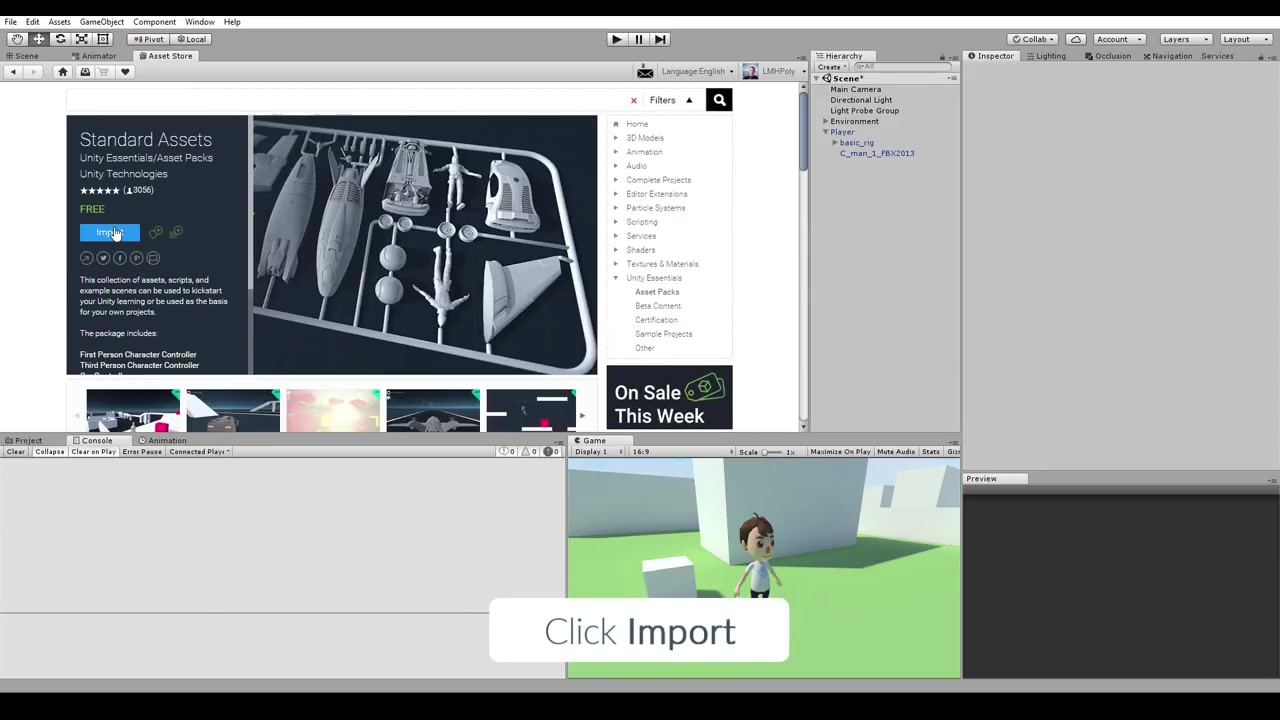This screenshot has width=1280, height=720.
Task: Toggle Clear on Play in Console
Action: (93, 452)
